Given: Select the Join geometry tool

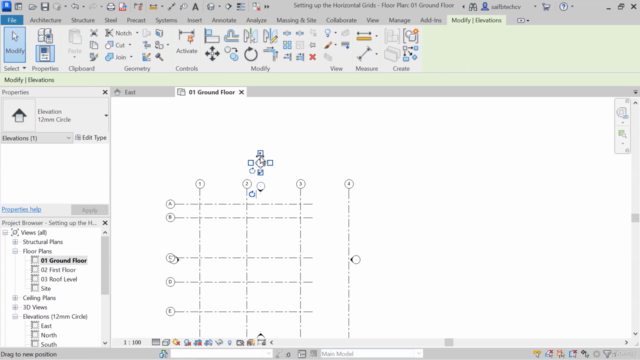Looking at the screenshot, I should pyautogui.click(x=116, y=57).
